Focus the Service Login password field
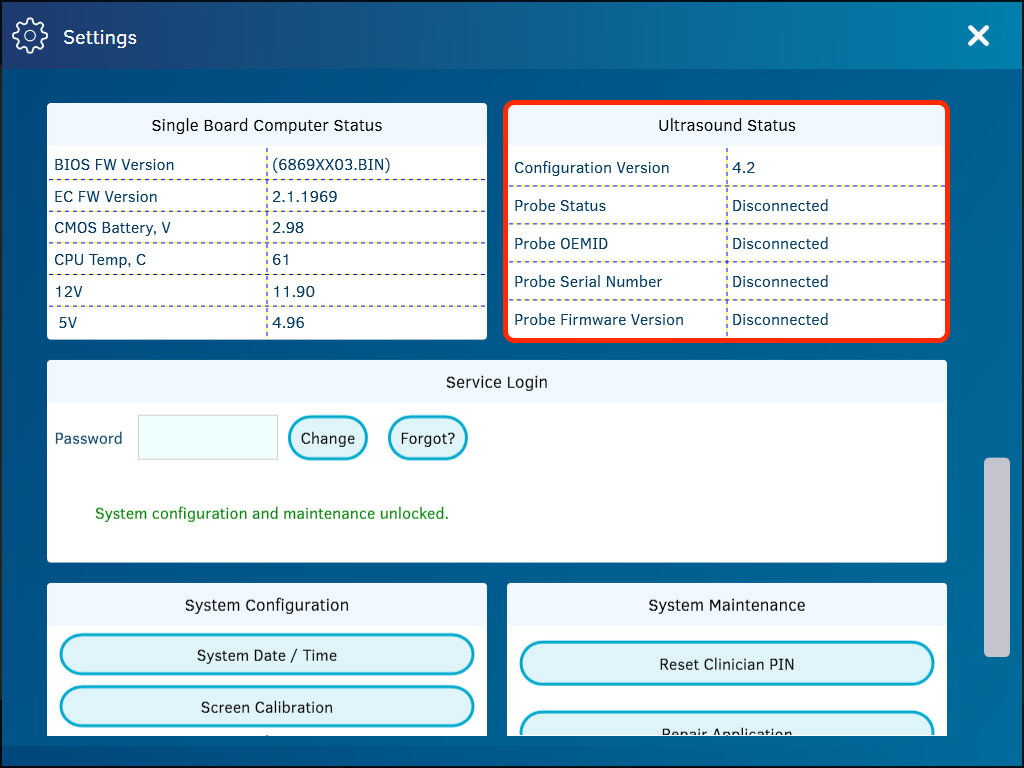The height and width of the screenshot is (768, 1024). pos(208,438)
